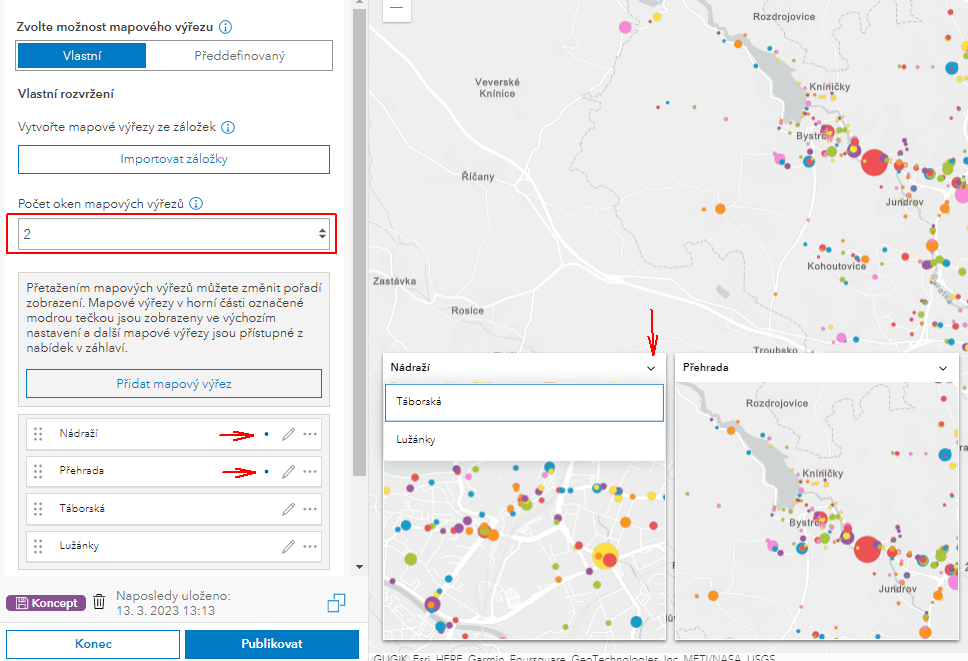Choose Táborská from the dropdown list
This screenshot has height=661, width=968.
524,402
